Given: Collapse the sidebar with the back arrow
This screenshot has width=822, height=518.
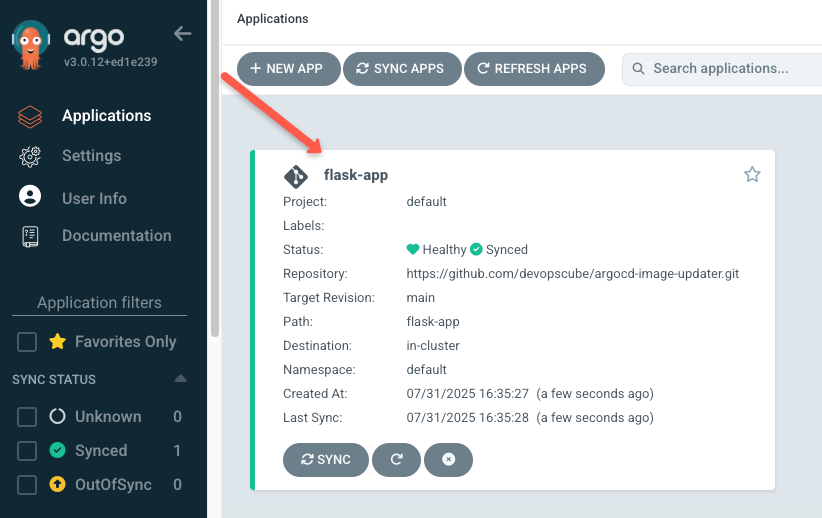Looking at the screenshot, I should coord(182,34).
